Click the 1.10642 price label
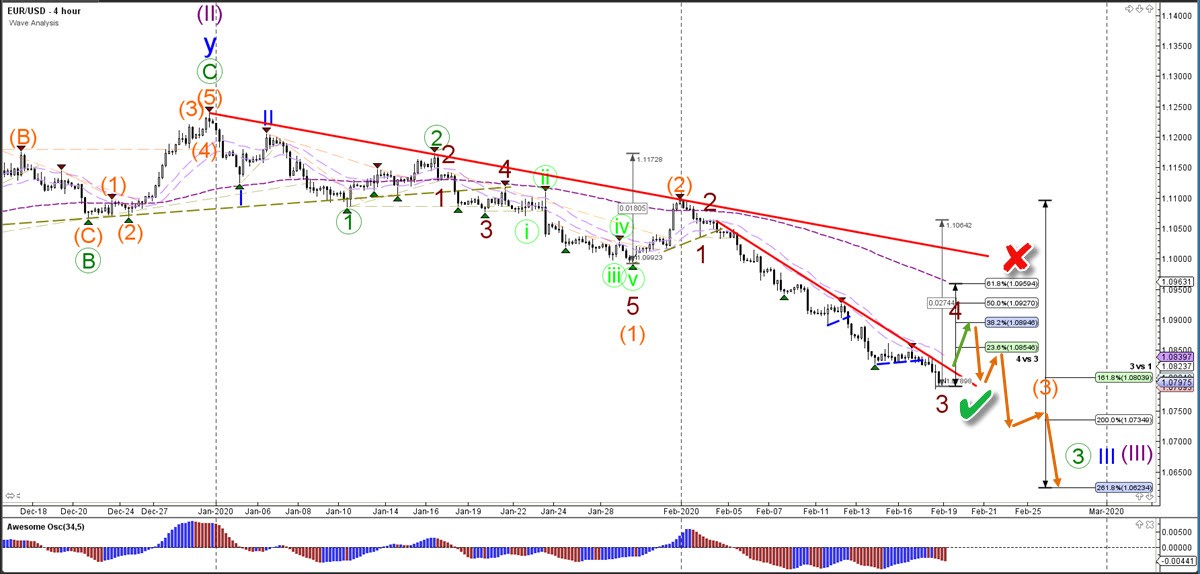The height and width of the screenshot is (574, 1200). tap(961, 225)
